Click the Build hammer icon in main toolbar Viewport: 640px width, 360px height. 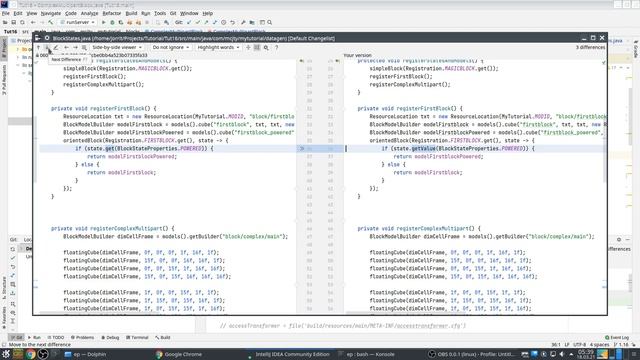coord(51,22)
